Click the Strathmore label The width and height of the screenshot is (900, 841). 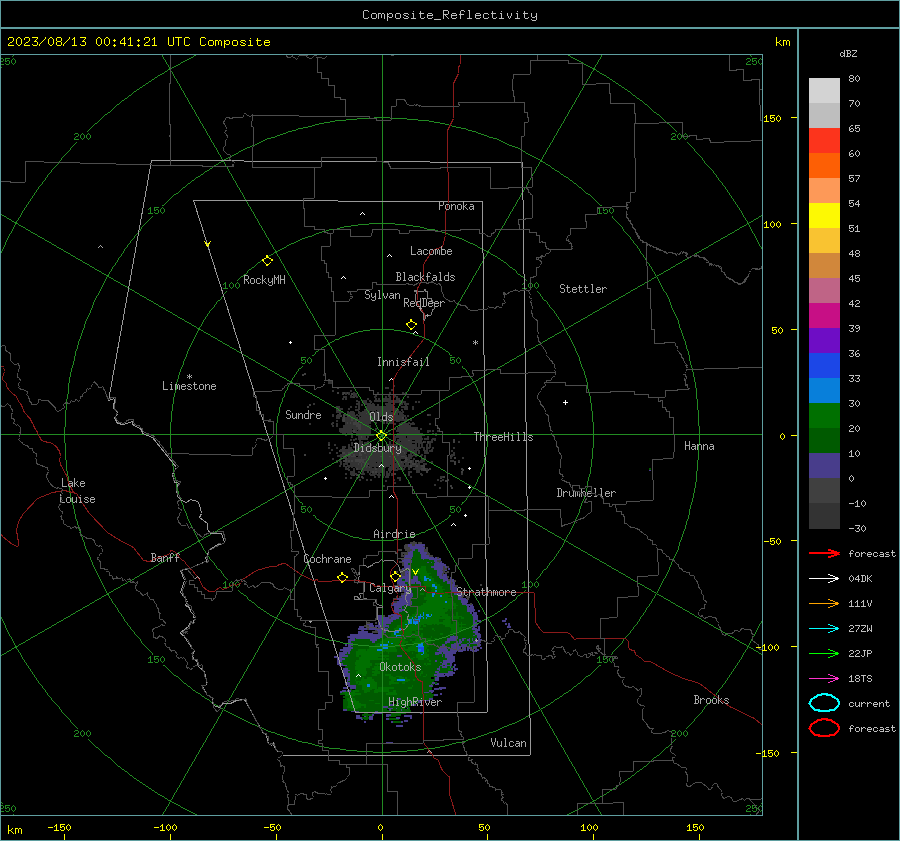coord(486,592)
